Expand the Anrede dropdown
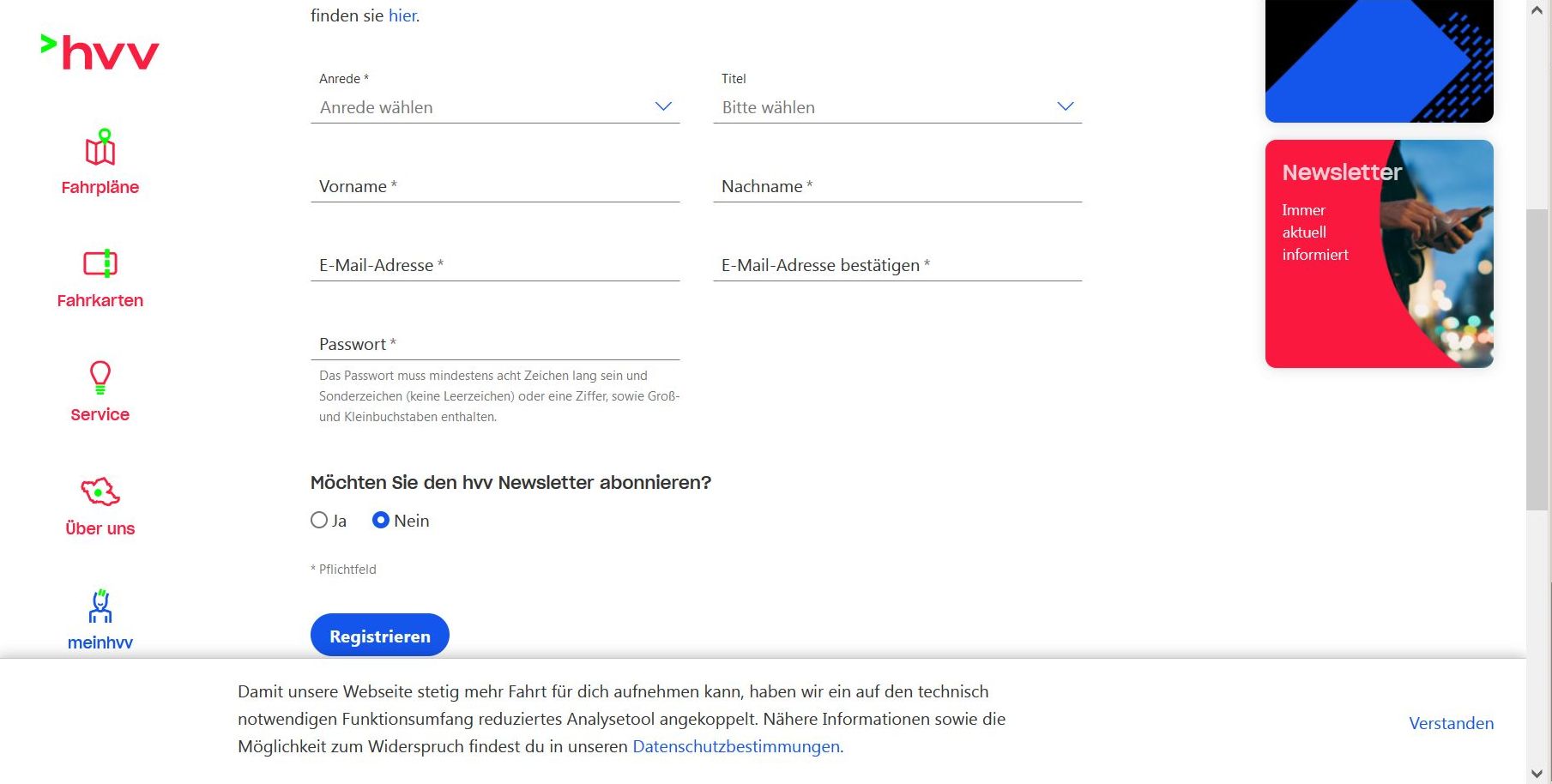Viewport: 1552px width, 784px height. (x=495, y=107)
